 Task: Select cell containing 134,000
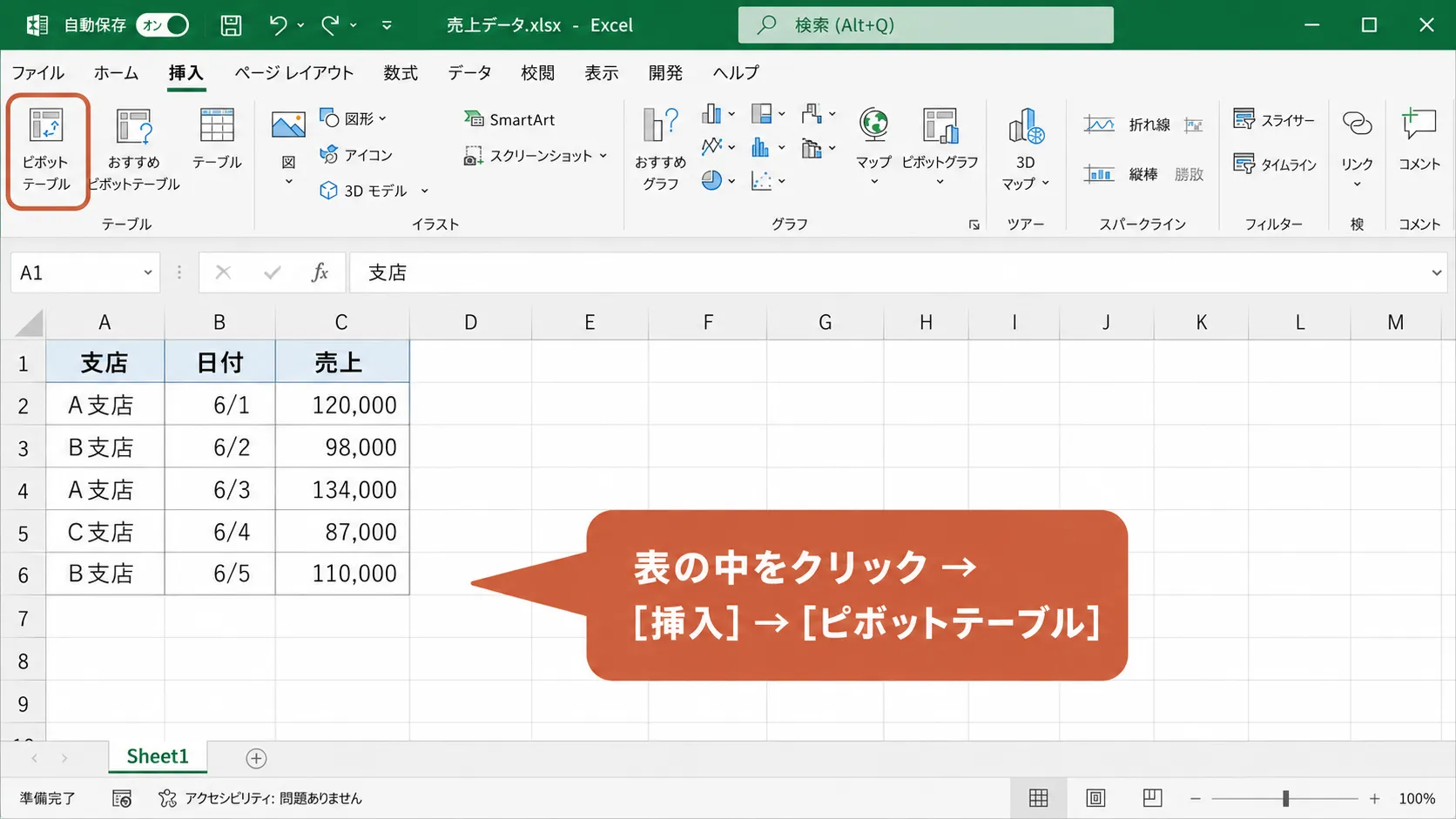coord(342,489)
